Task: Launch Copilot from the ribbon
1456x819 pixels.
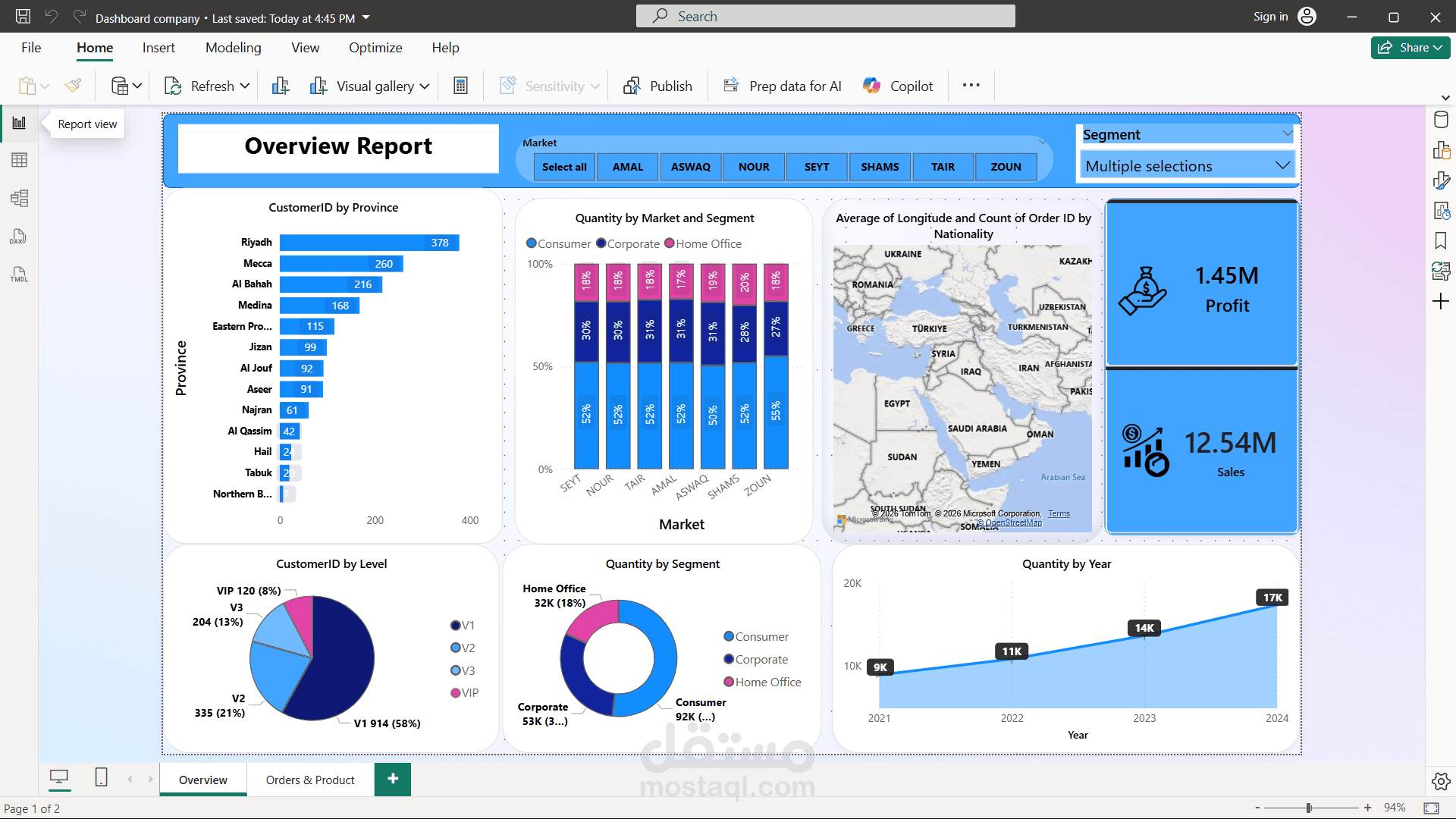Action: (898, 86)
